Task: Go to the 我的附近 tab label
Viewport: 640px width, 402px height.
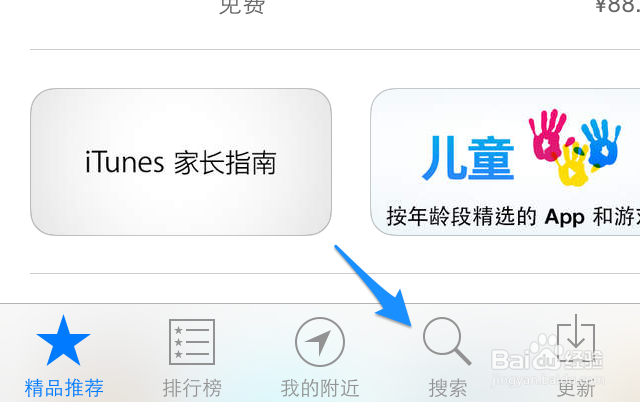Action: pyautogui.click(x=320, y=388)
